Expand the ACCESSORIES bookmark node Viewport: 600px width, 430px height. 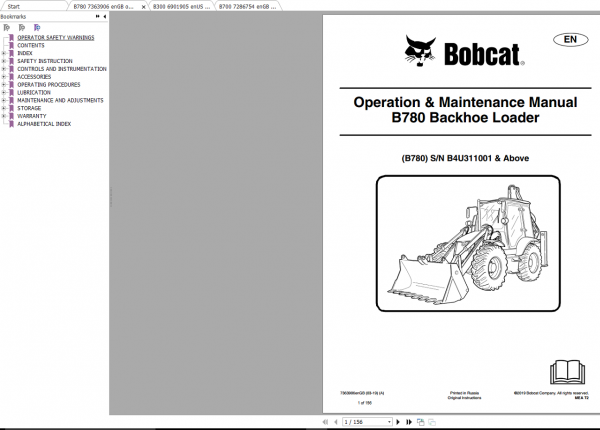tap(3, 77)
